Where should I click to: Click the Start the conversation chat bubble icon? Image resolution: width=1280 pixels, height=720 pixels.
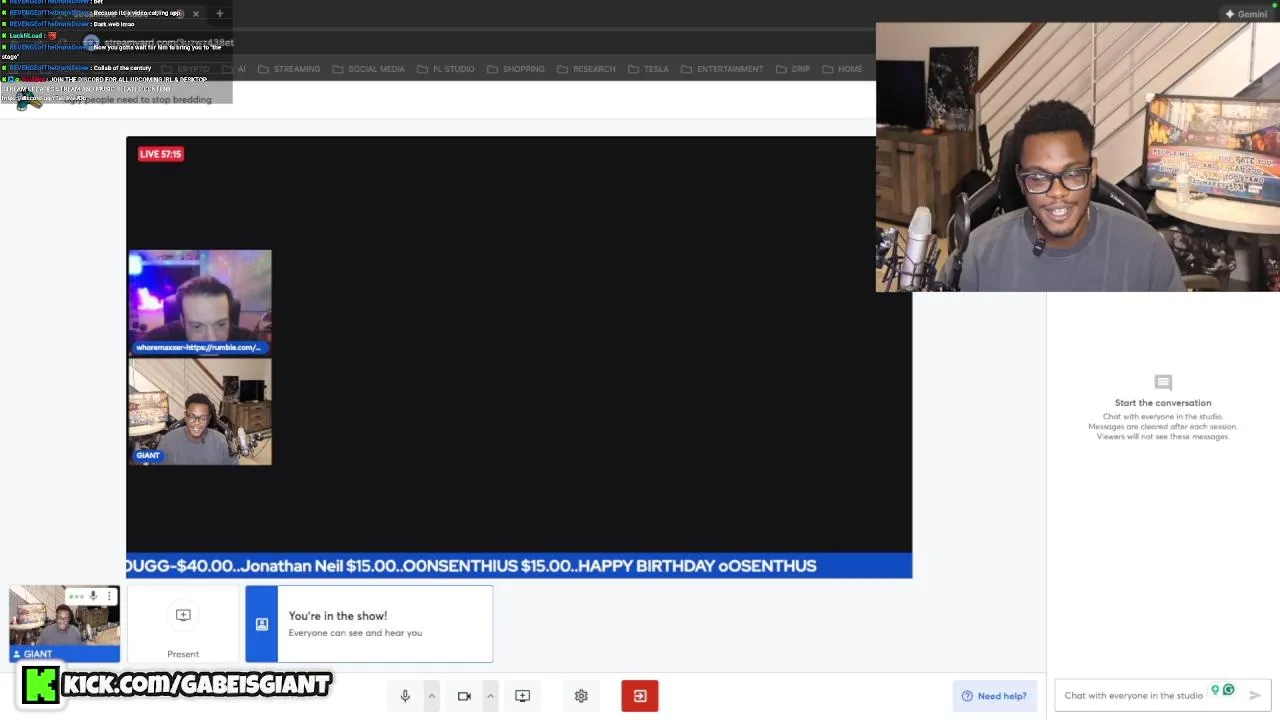[x=1163, y=382]
